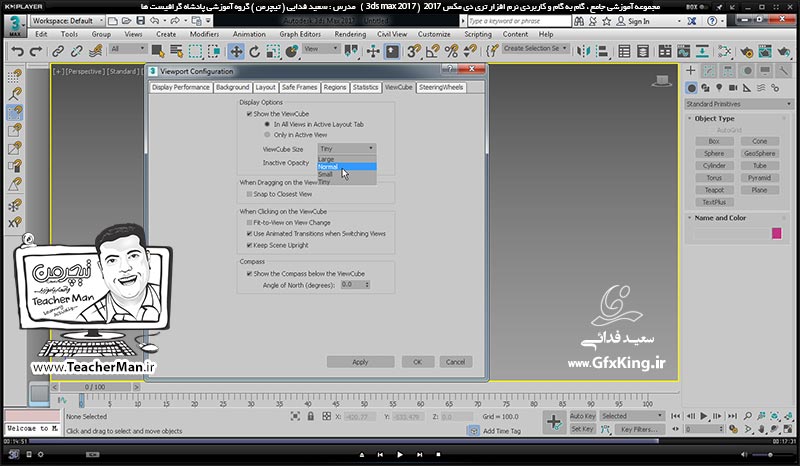This screenshot has width=800, height=466.
Task: Toggle Window/Crossing selection icon
Action: point(214,51)
